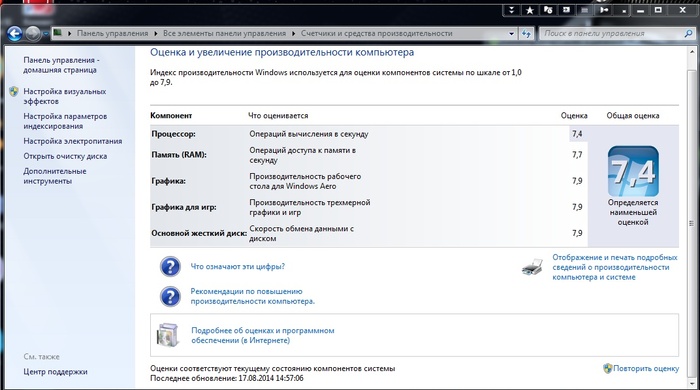Open Что означают эти цифры? link

[238, 266]
